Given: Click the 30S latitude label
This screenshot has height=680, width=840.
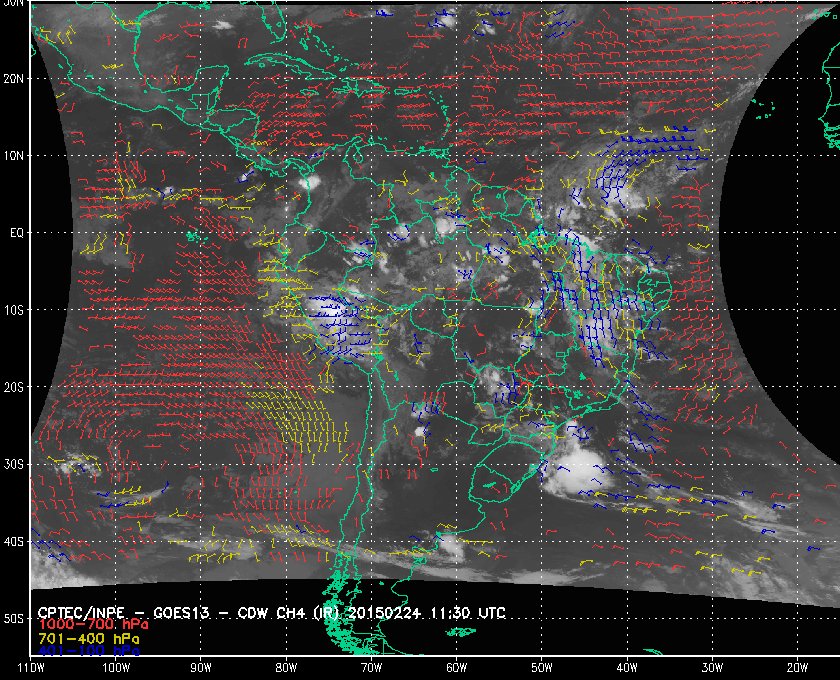Looking at the screenshot, I should coord(13,465).
